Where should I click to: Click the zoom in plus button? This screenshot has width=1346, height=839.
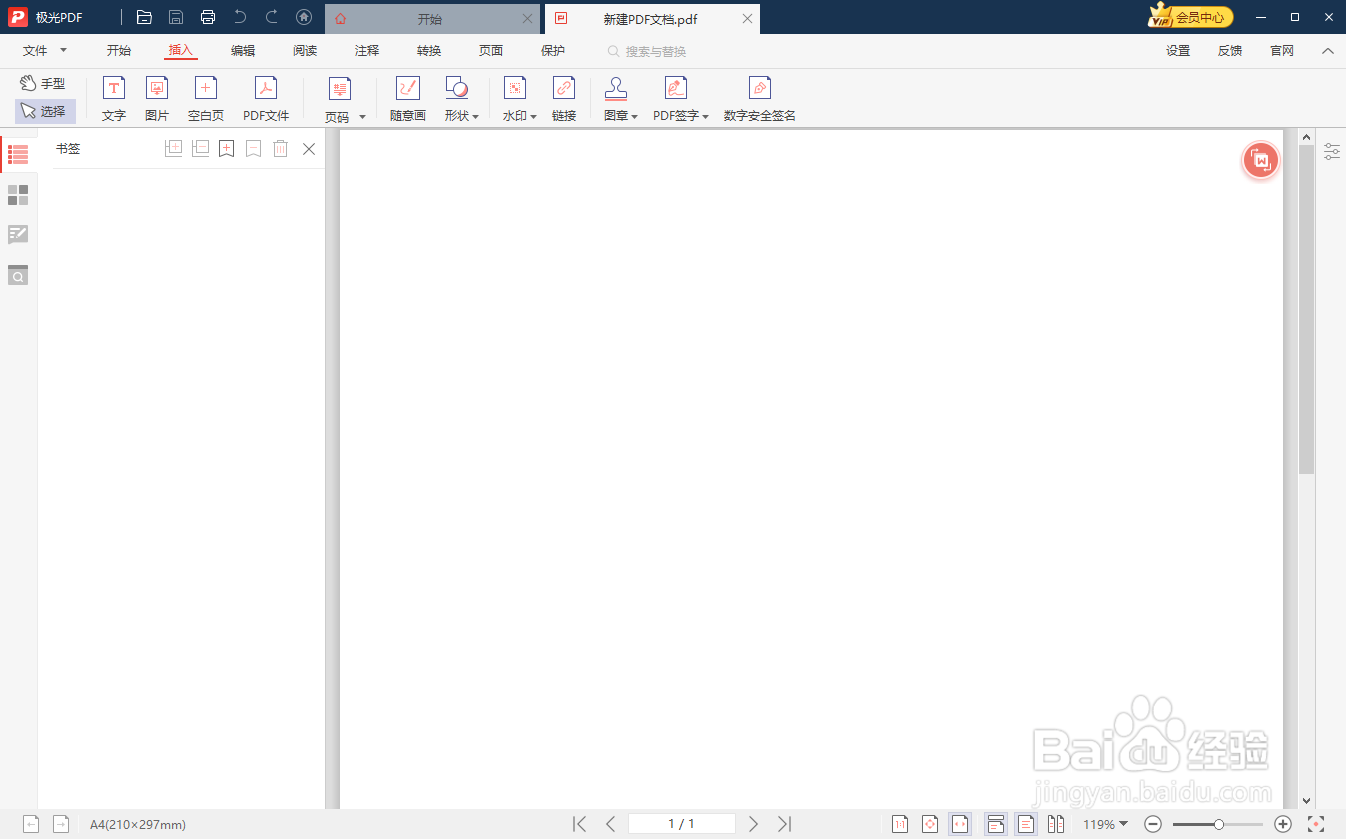(1284, 824)
